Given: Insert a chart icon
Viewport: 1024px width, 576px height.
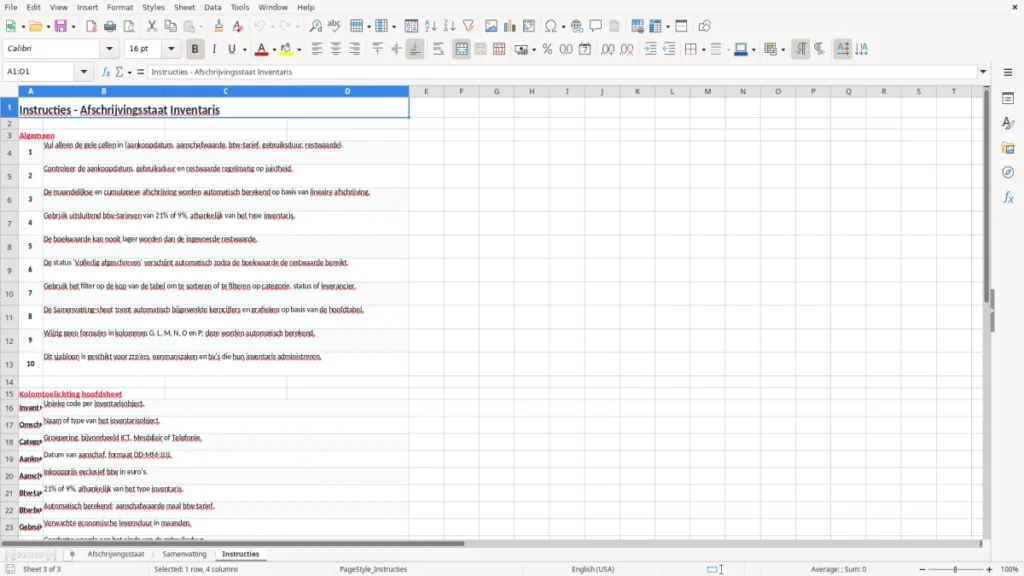Looking at the screenshot, I should tap(509, 26).
